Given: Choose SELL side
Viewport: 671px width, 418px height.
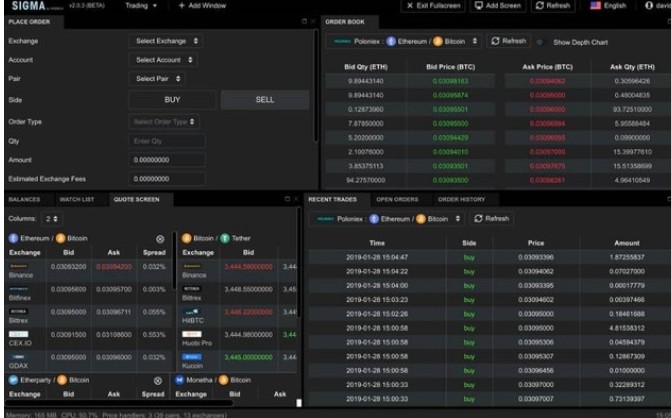Looking at the screenshot, I should (x=265, y=100).
